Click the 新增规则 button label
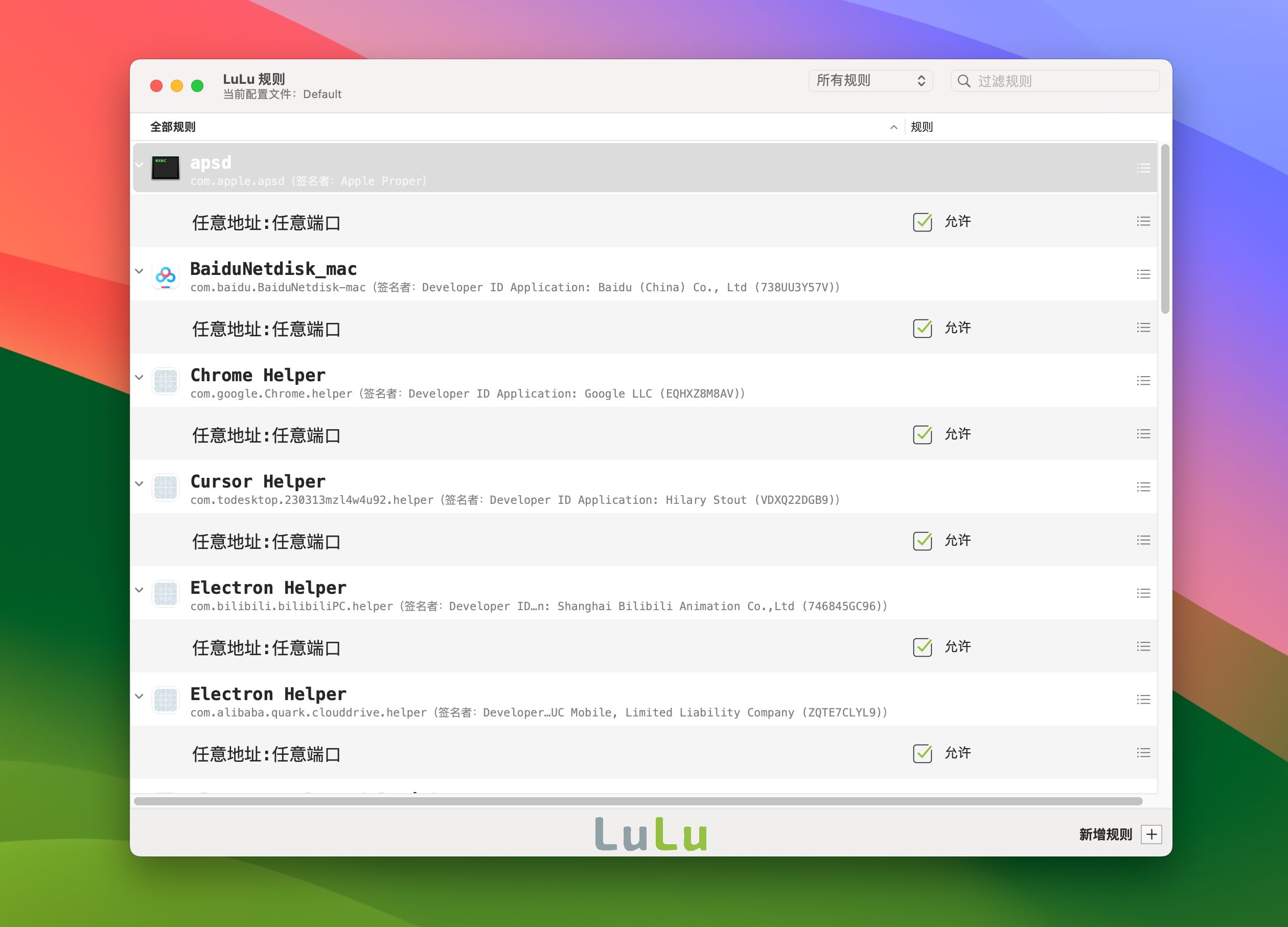This screenshot has width=1288, height=927. tap(1105, 834)
